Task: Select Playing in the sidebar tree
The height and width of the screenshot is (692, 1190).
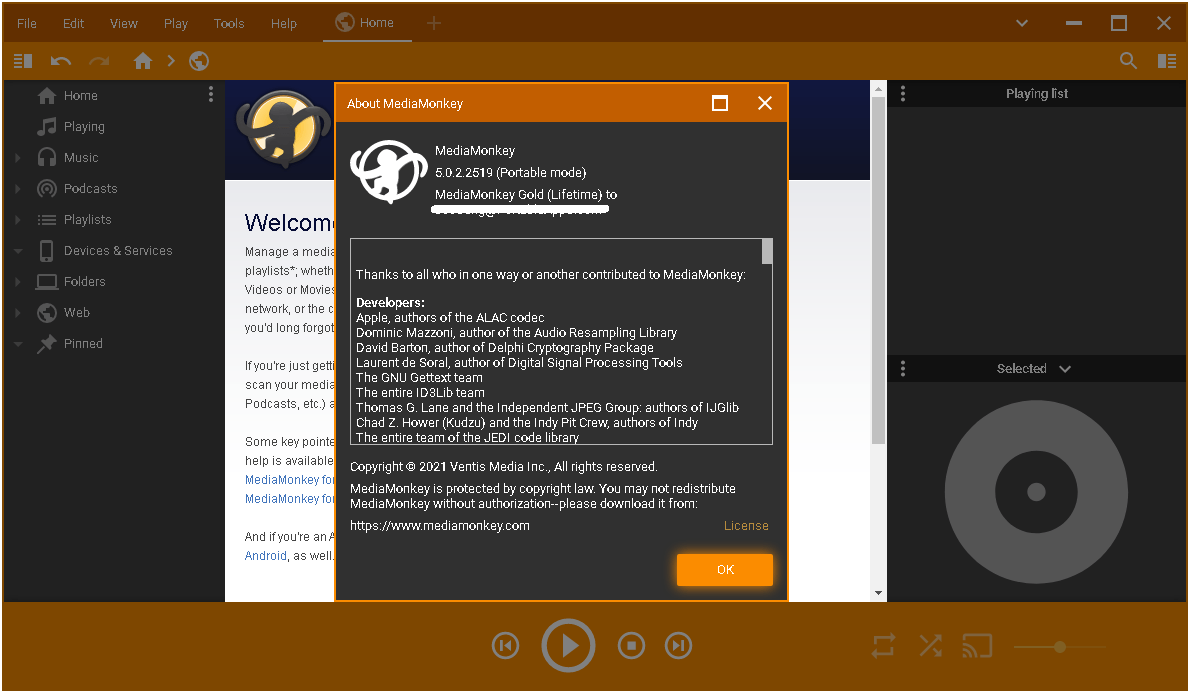Action: pyautogui.click(x=83, y=127)
